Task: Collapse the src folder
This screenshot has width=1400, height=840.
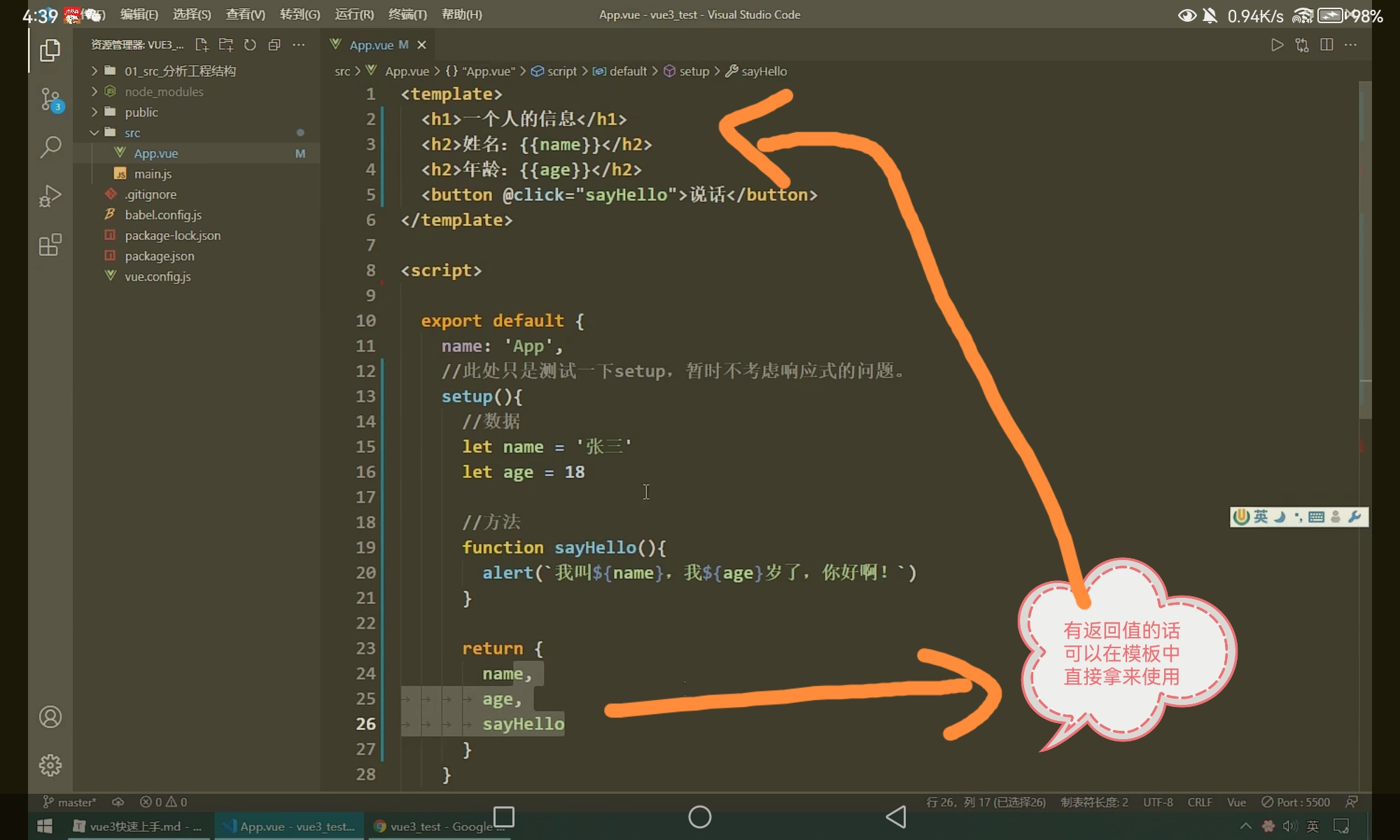Action: (x=132, y=132)
